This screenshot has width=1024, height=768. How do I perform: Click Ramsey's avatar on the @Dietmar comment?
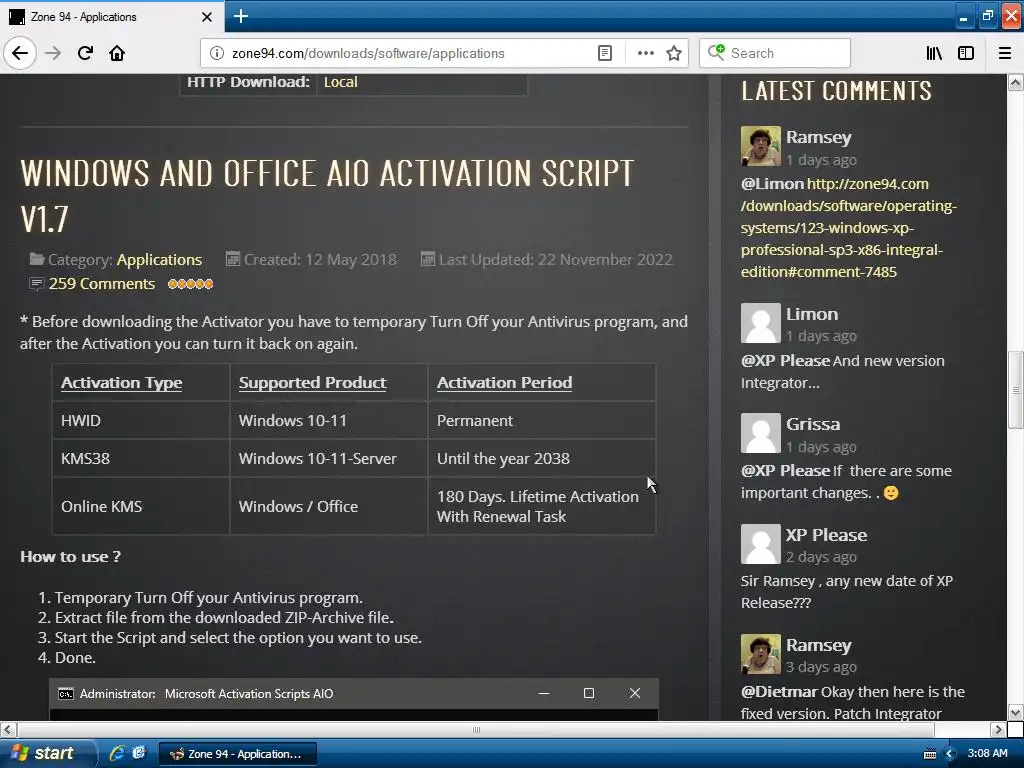click(760, 654)
